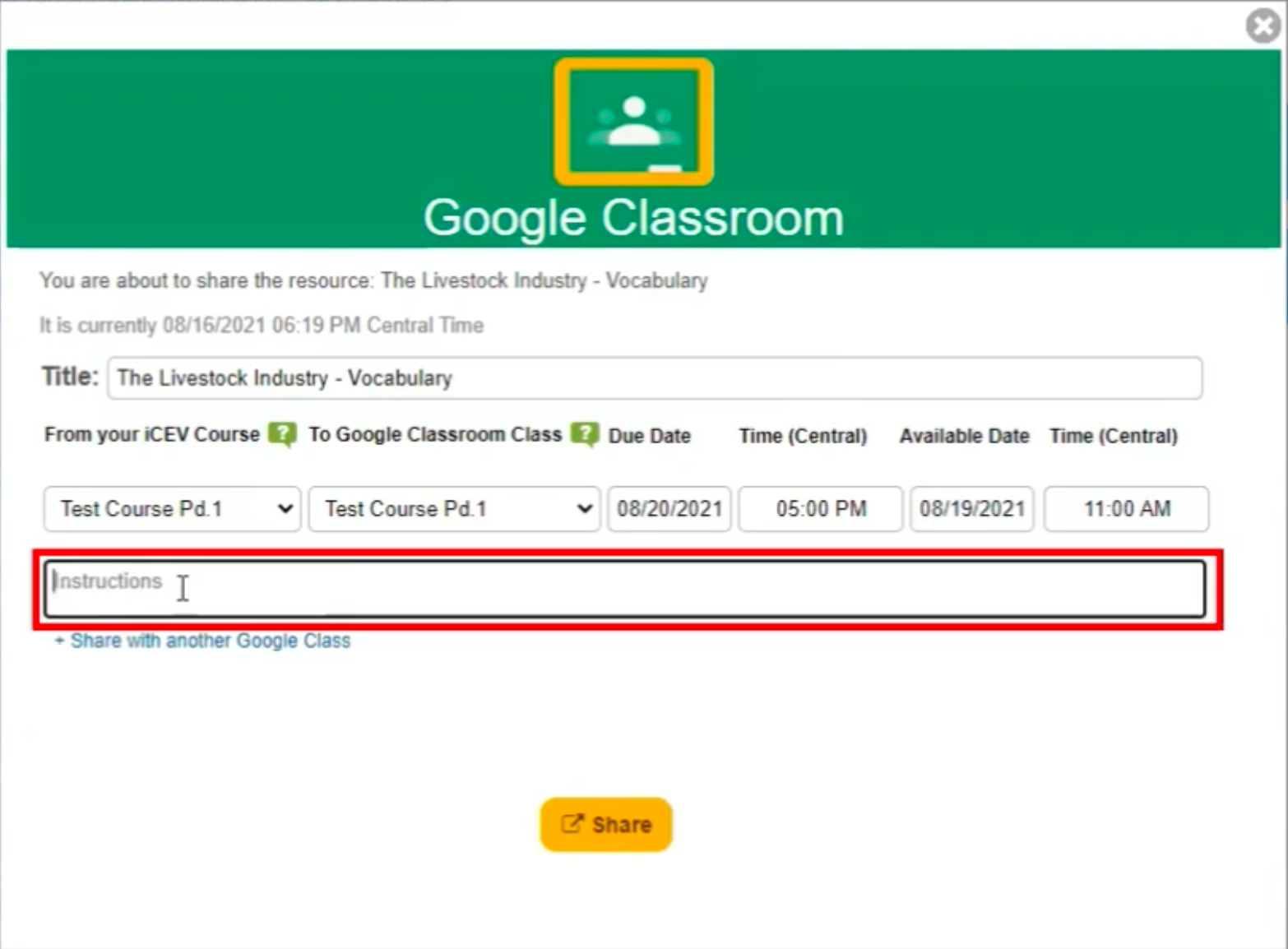Click the Title: label
The width and height of the screenshot is (1288, 949).
(x=70, y=377)
